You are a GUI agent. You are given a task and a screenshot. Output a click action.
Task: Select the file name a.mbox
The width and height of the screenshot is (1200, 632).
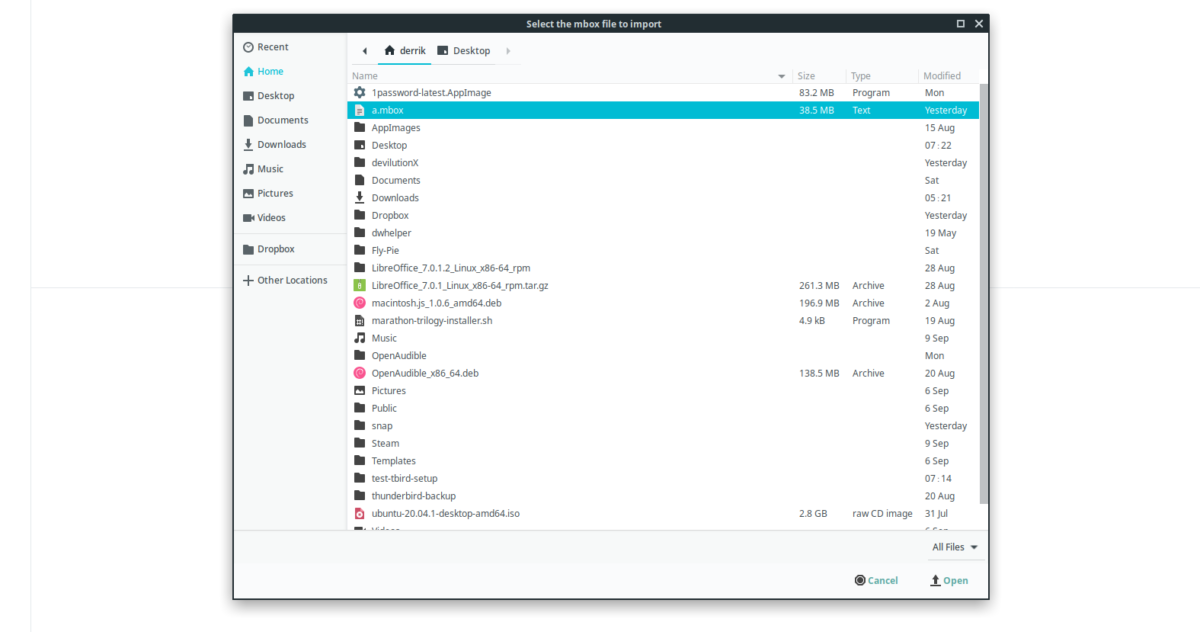coord(387,110)
